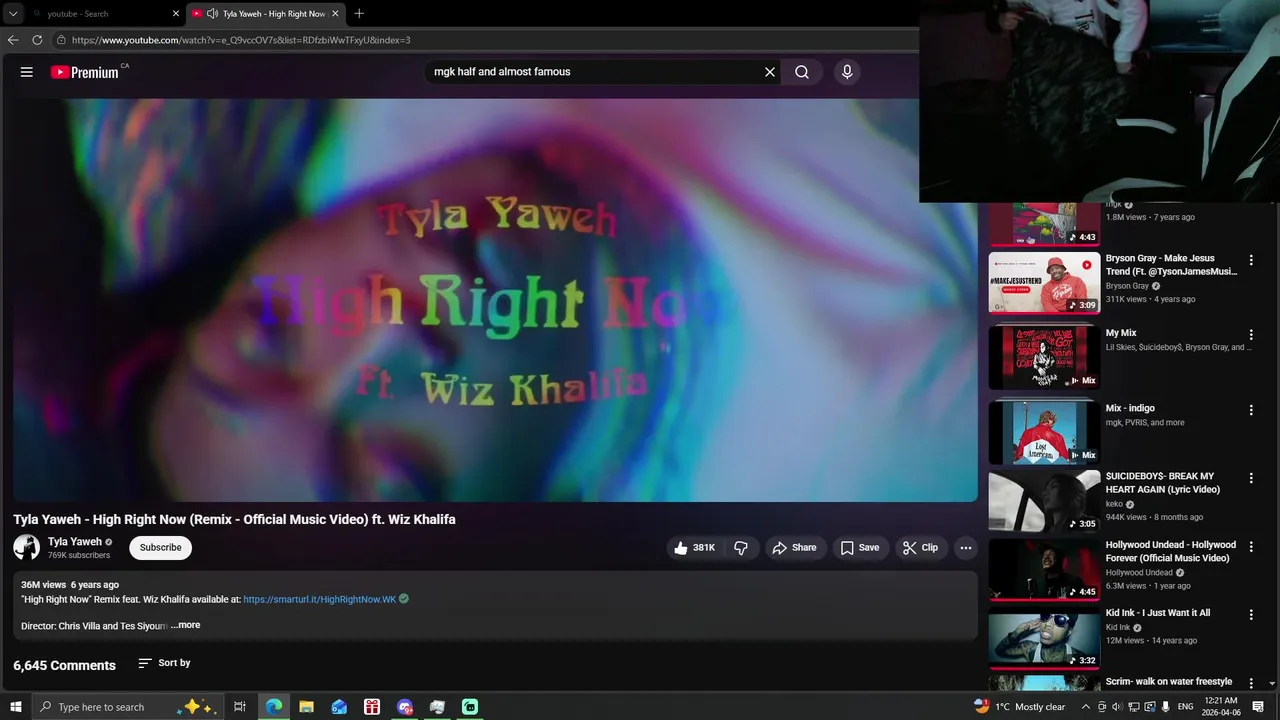Open a new browser tab with plus
1280x720 pixels.
click(x=359, y=14)
